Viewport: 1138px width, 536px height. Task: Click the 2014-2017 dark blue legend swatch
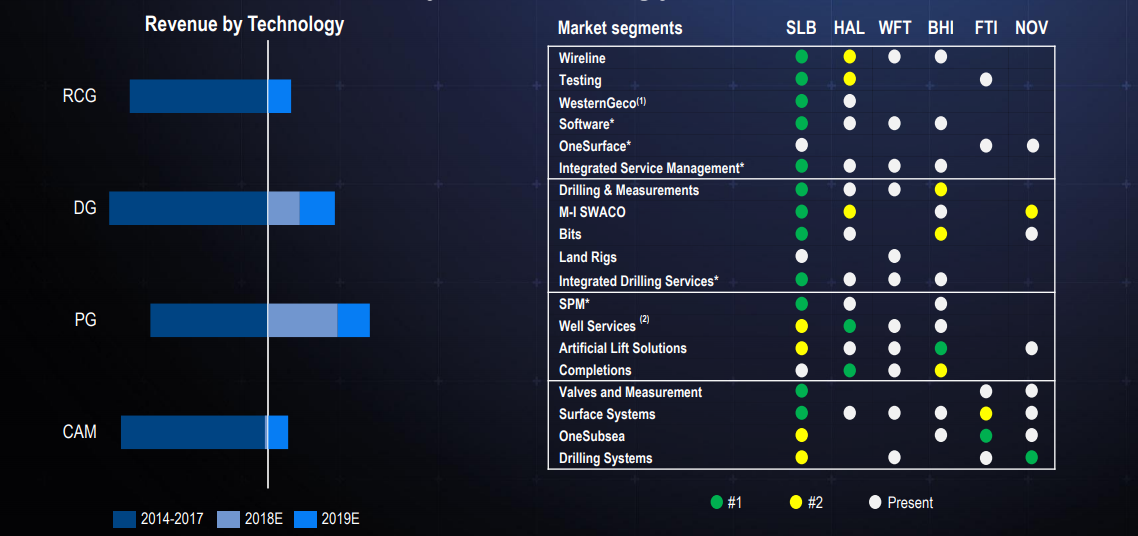click(x=124, y=519)
